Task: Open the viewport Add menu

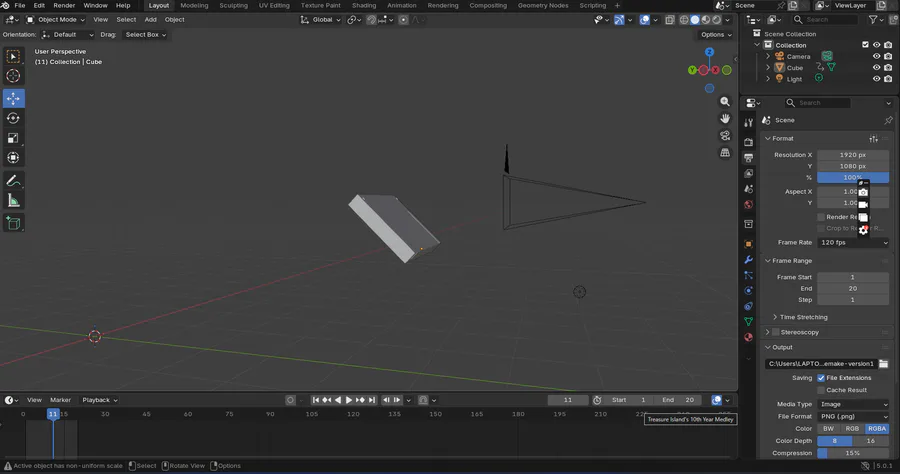Action: (x=150, y=20)
